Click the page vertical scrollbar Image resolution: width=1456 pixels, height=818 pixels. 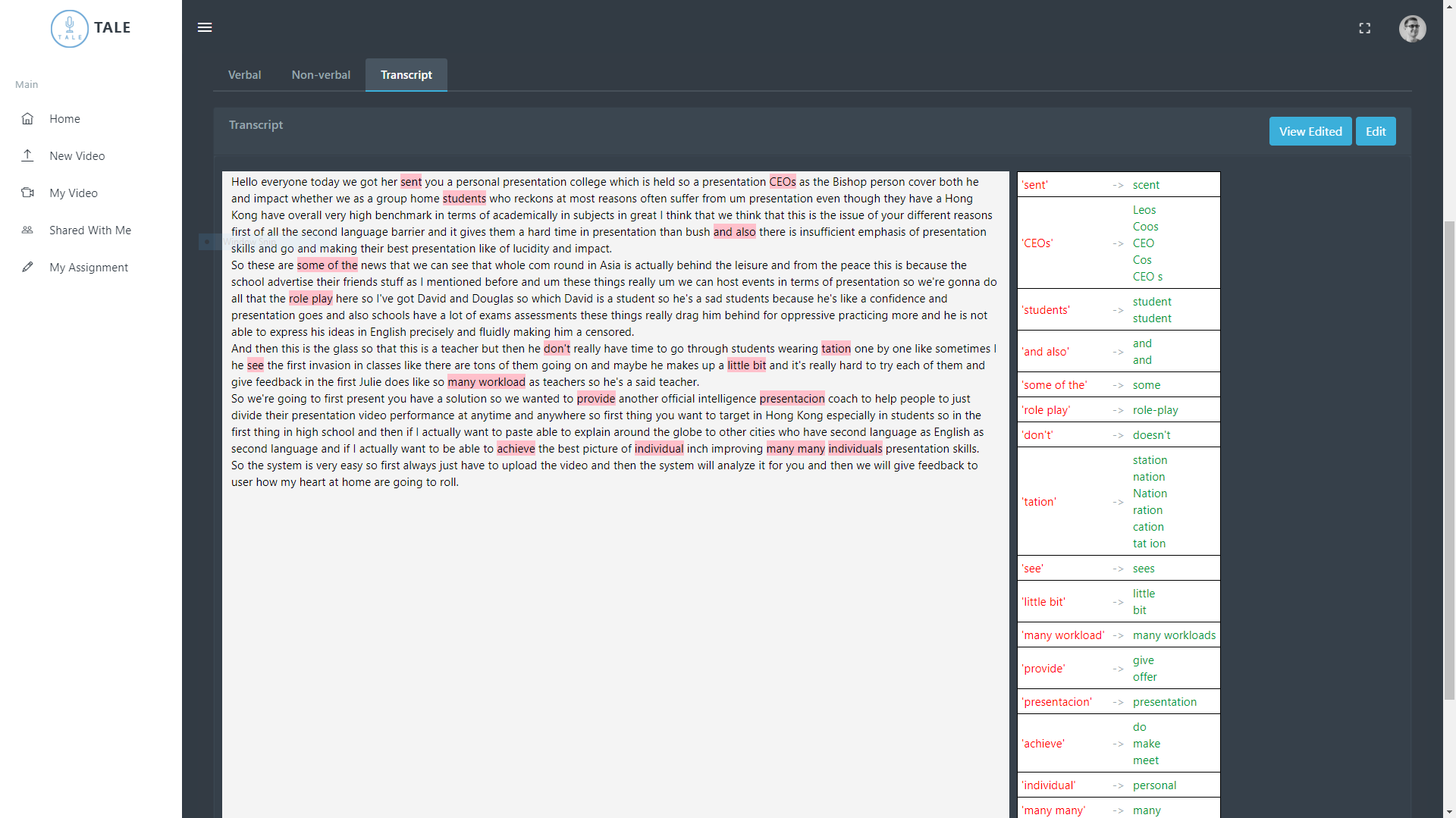(1449, 455)
